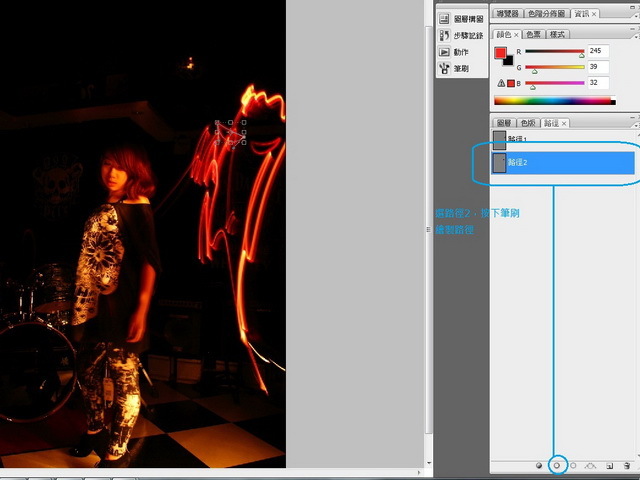
Task: Open the Layer Comps (圖層構圖) panel icon
Action: tap(444, 19)
